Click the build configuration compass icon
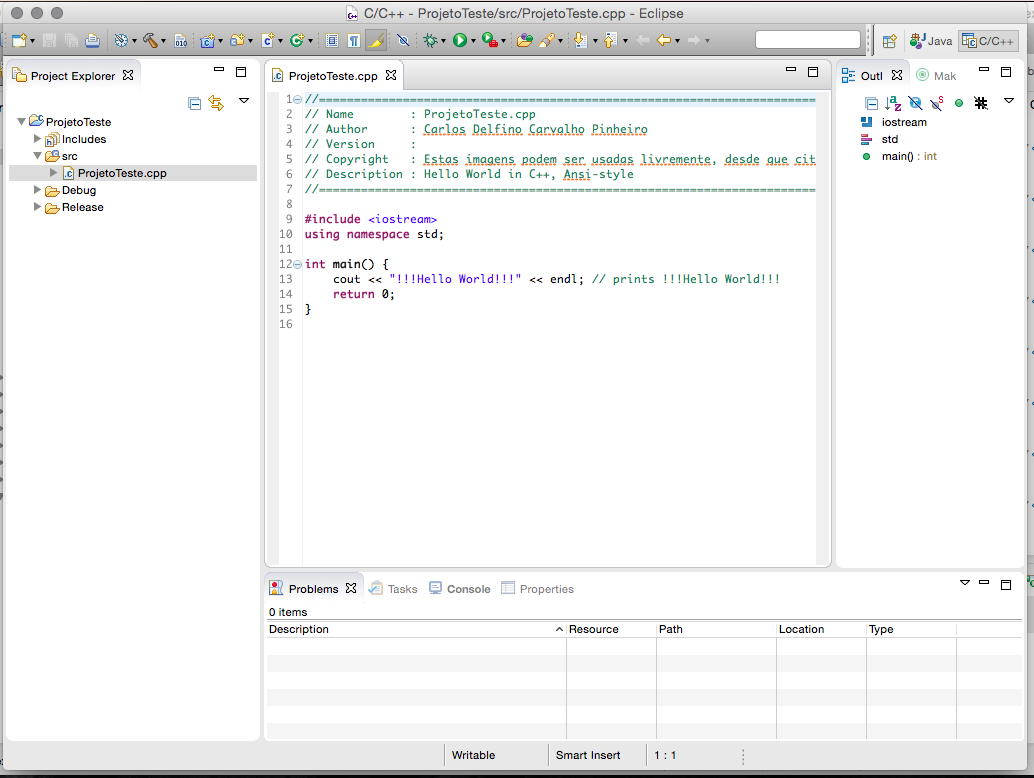Image resolution: width=1034 pixels, height=778 pixels. pos(121,41)
